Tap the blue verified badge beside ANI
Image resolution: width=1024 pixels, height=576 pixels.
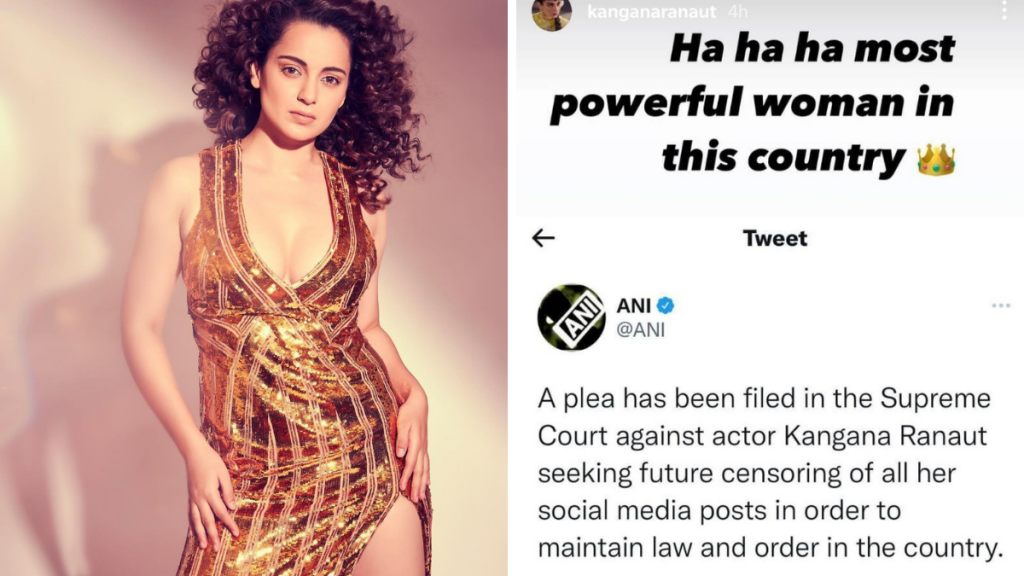(x=665, y=306)
